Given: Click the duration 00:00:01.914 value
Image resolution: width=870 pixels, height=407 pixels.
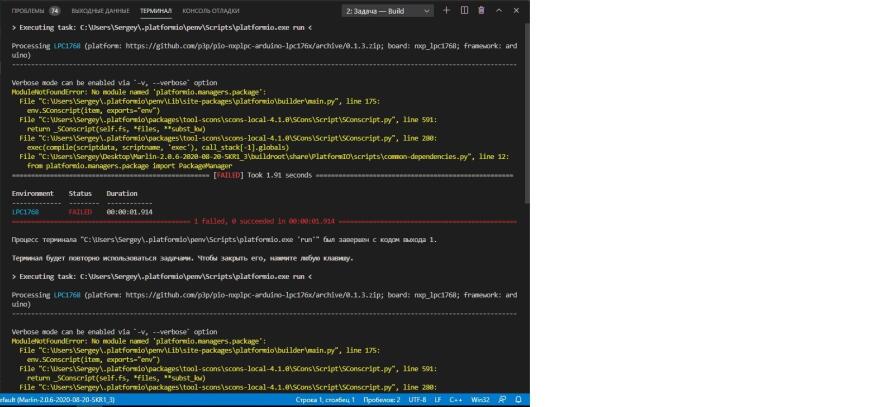Looking at the screenshot, I should pyautogui.click(x=129, y=212).
